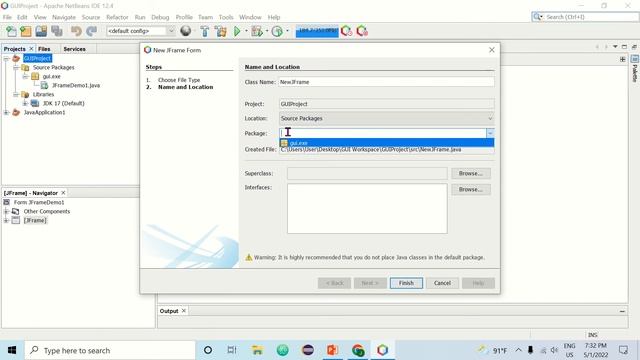Switch to the Services tab

(74, 49)
